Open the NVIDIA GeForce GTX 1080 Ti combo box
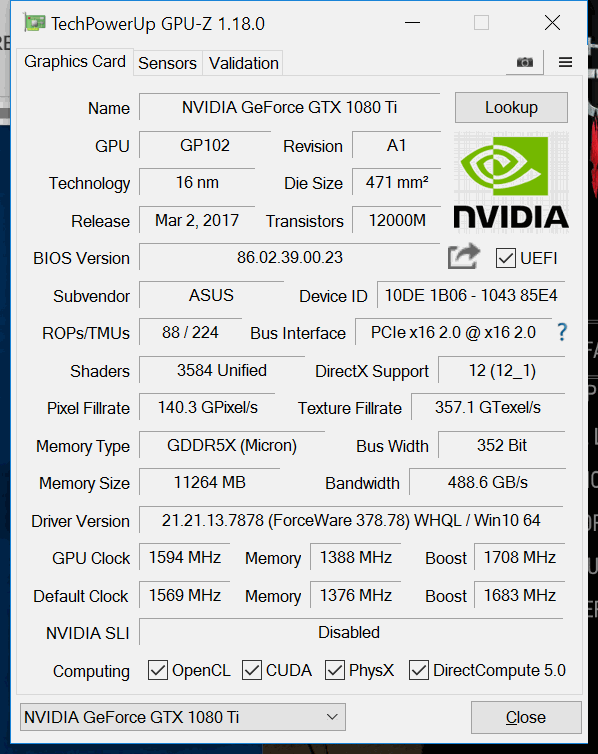This screenshot has width=598, height=754. tap(183, 717)
